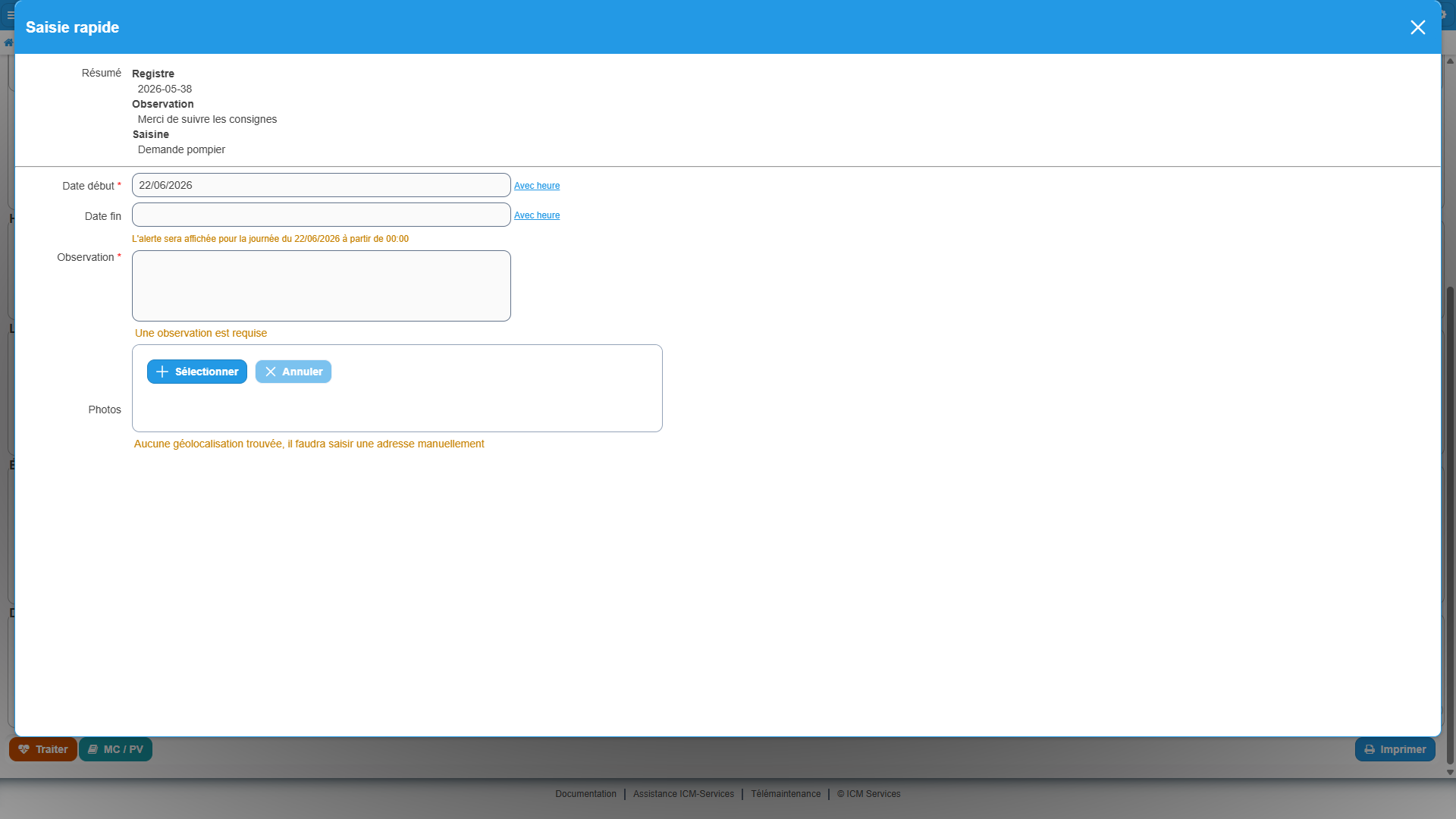Click the plus icon in Sélectionner
Viewport: 1456px width, 819px height.
(x=162, y=372)
